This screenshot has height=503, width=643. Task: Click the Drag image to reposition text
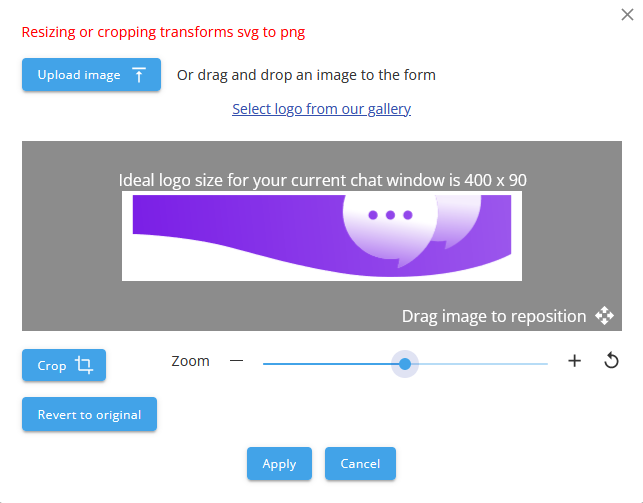(x=493, y=316)
